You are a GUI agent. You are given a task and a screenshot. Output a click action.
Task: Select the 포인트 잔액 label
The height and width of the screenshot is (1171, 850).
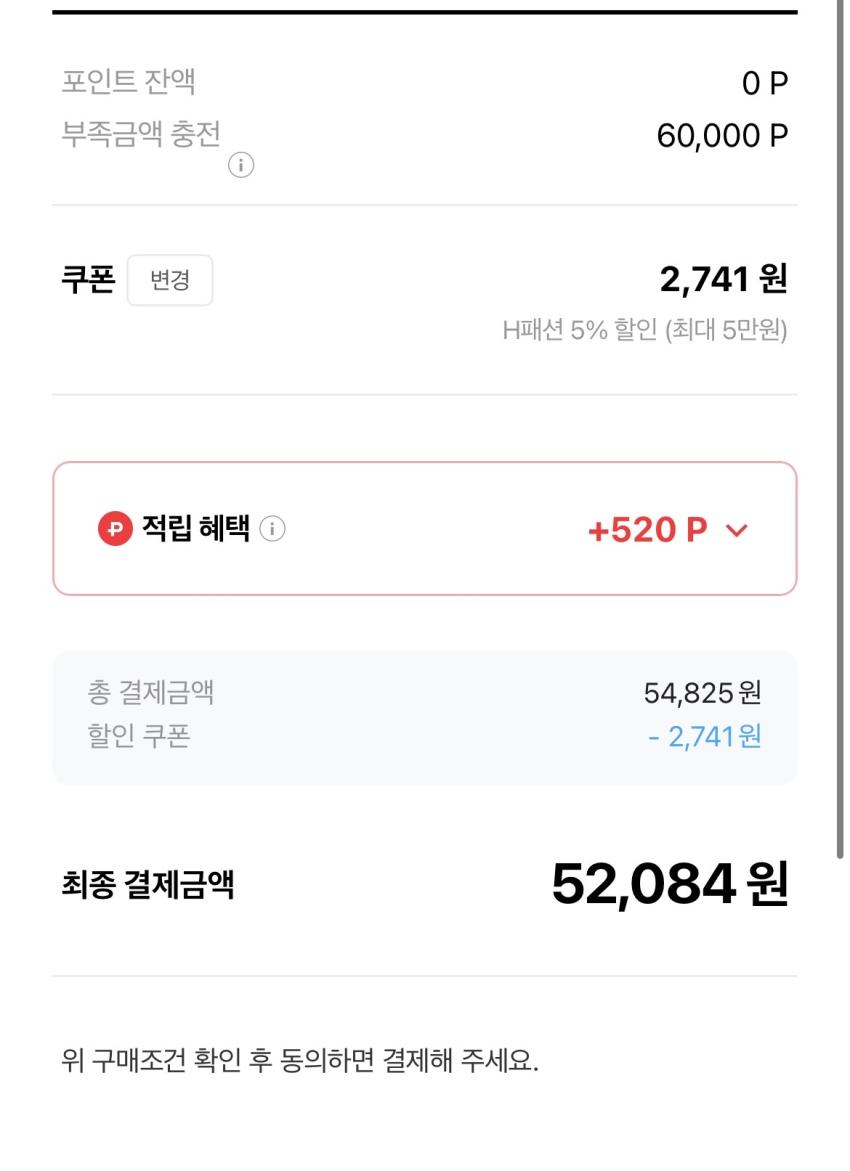128,81
